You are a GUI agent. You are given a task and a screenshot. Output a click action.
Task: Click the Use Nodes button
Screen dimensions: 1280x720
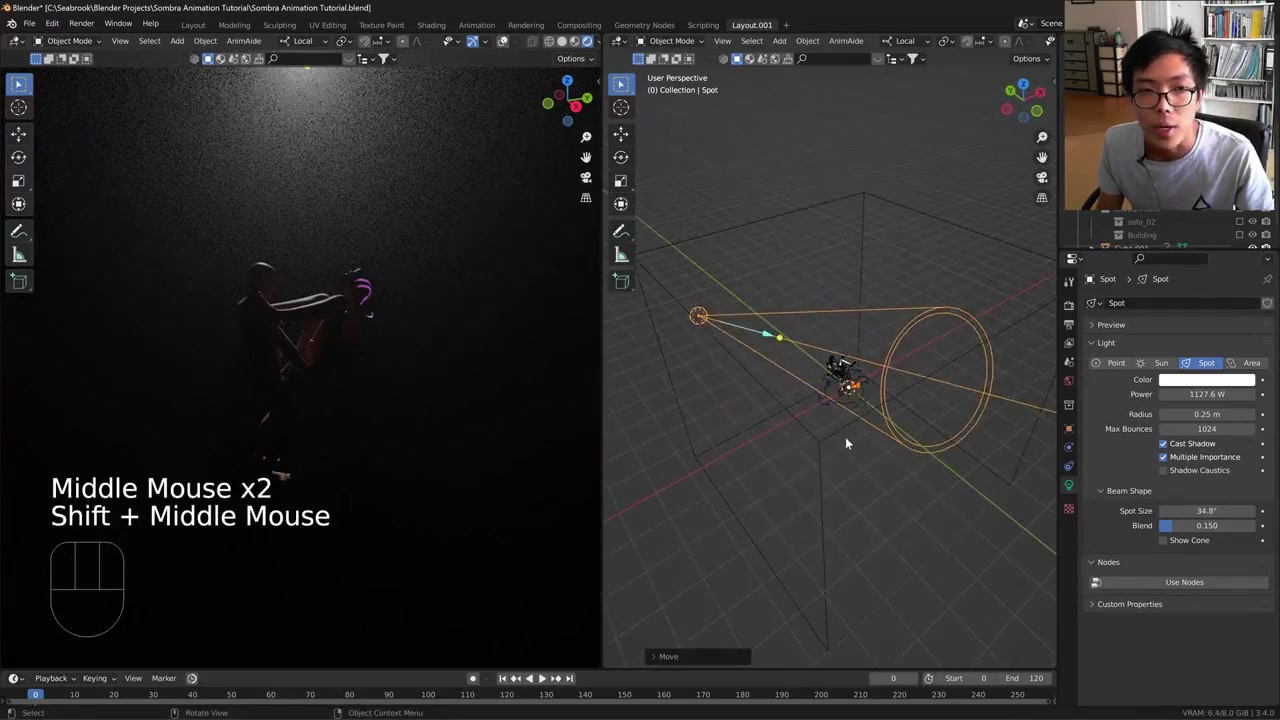tap(1184, 582)
